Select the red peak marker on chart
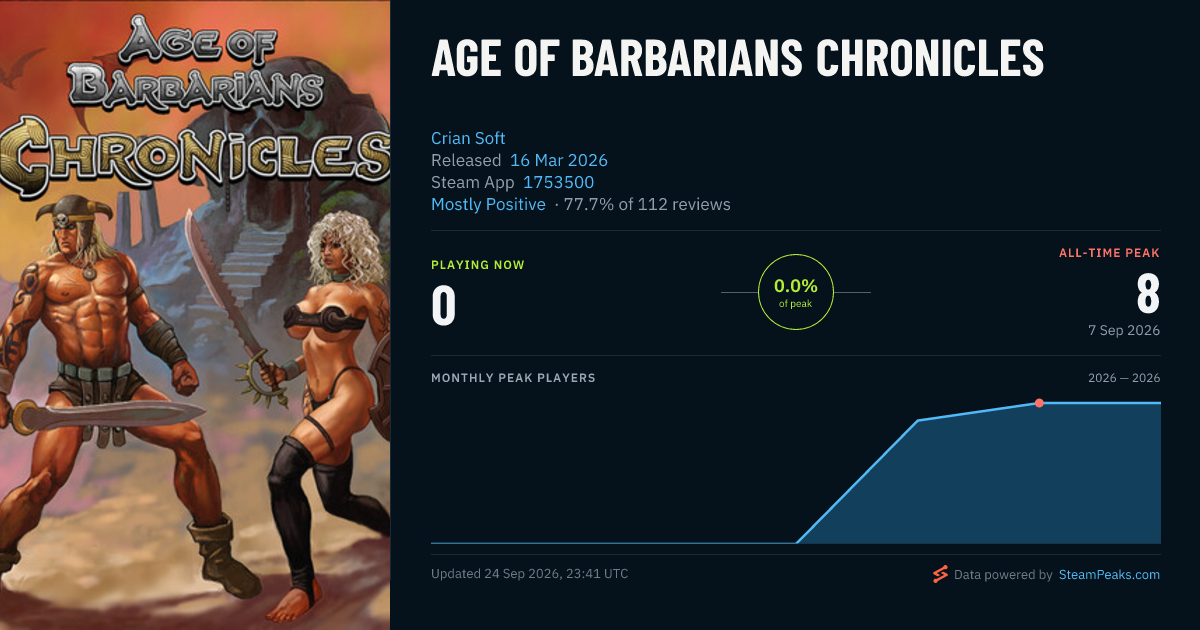This screenshot has height=630, width=1200. [x=1039, y=403]
